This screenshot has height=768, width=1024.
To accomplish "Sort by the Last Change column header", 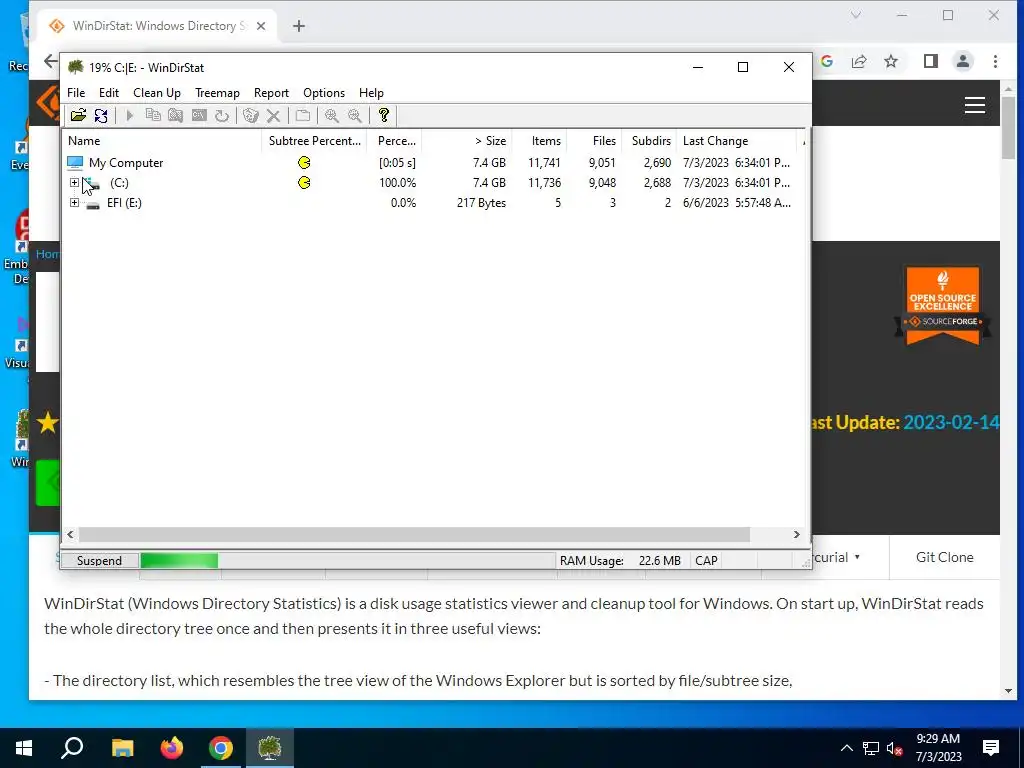I will 737,140.
